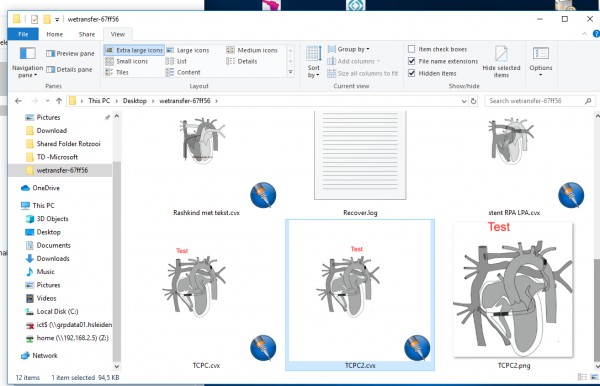Select the TCPC2.cvx file

point(360,295)
